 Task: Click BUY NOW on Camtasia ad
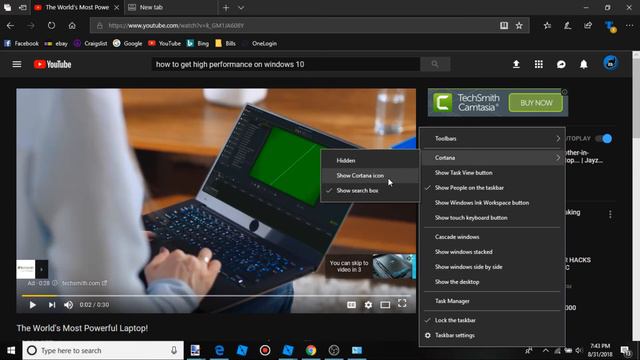(536, 103)
